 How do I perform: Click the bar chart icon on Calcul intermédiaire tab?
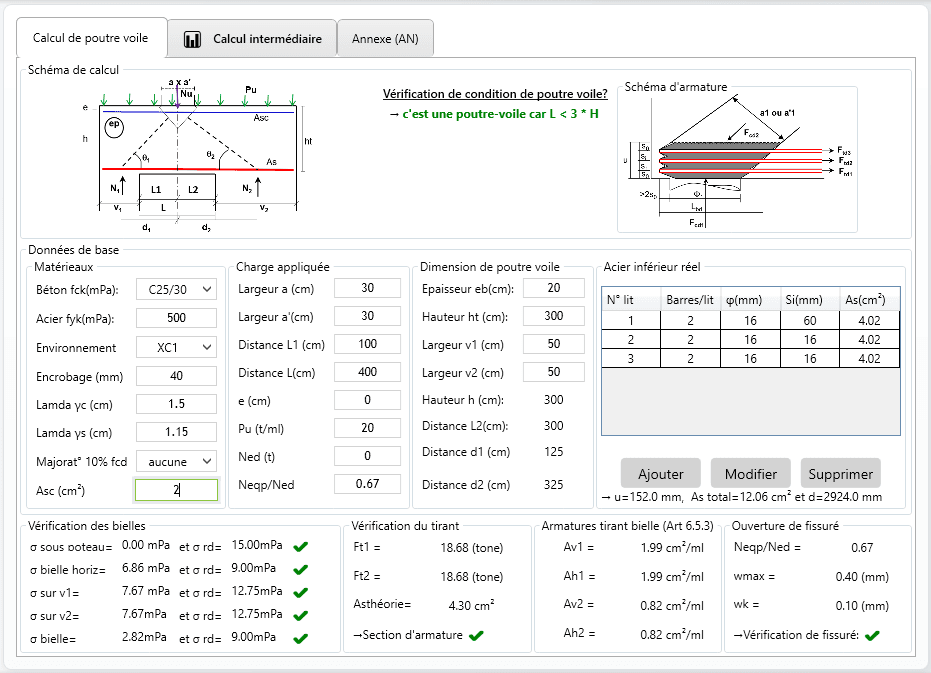(x=188, y=38)
